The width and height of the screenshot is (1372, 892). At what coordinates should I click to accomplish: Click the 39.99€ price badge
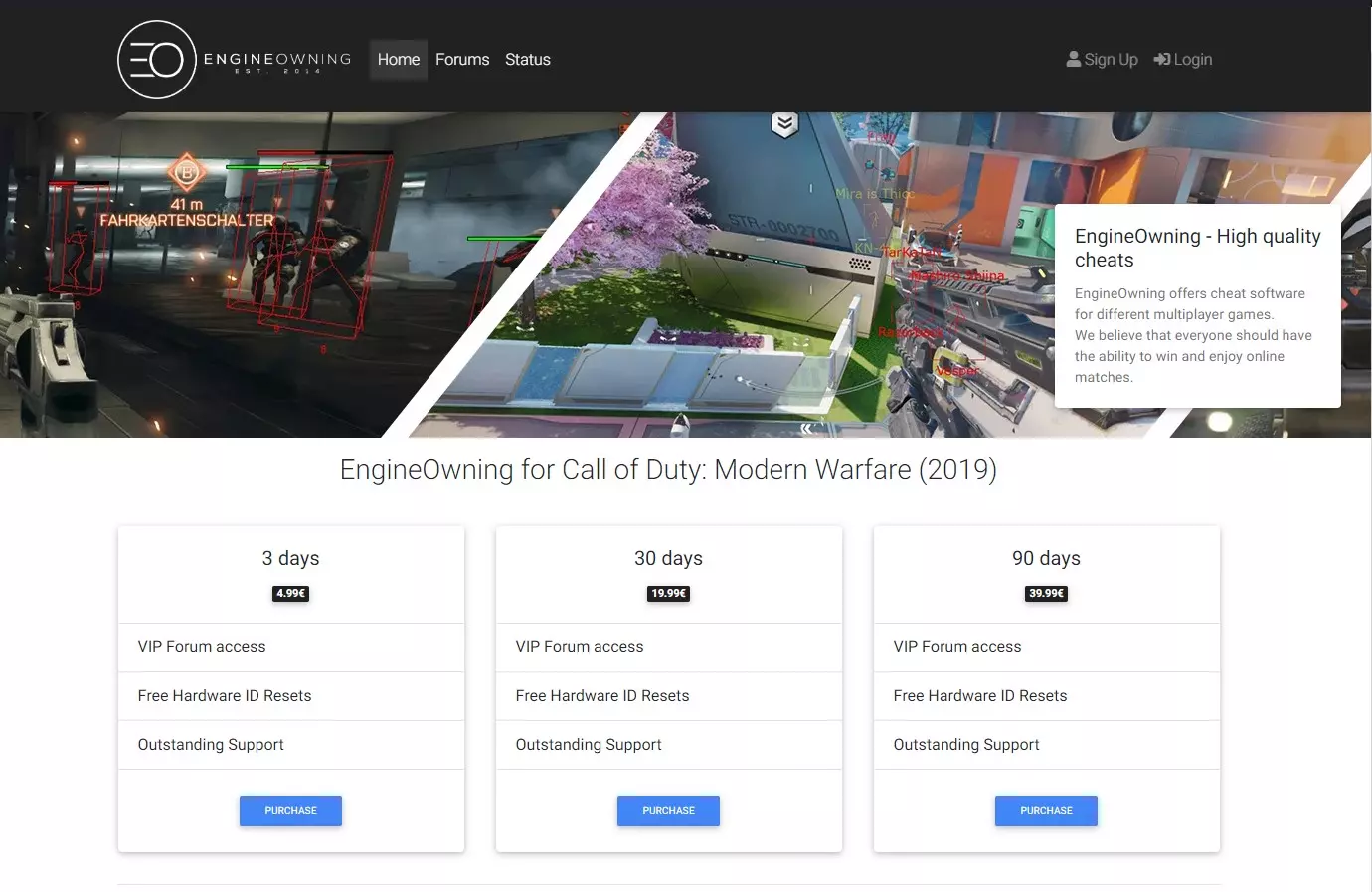point(1046,593)
